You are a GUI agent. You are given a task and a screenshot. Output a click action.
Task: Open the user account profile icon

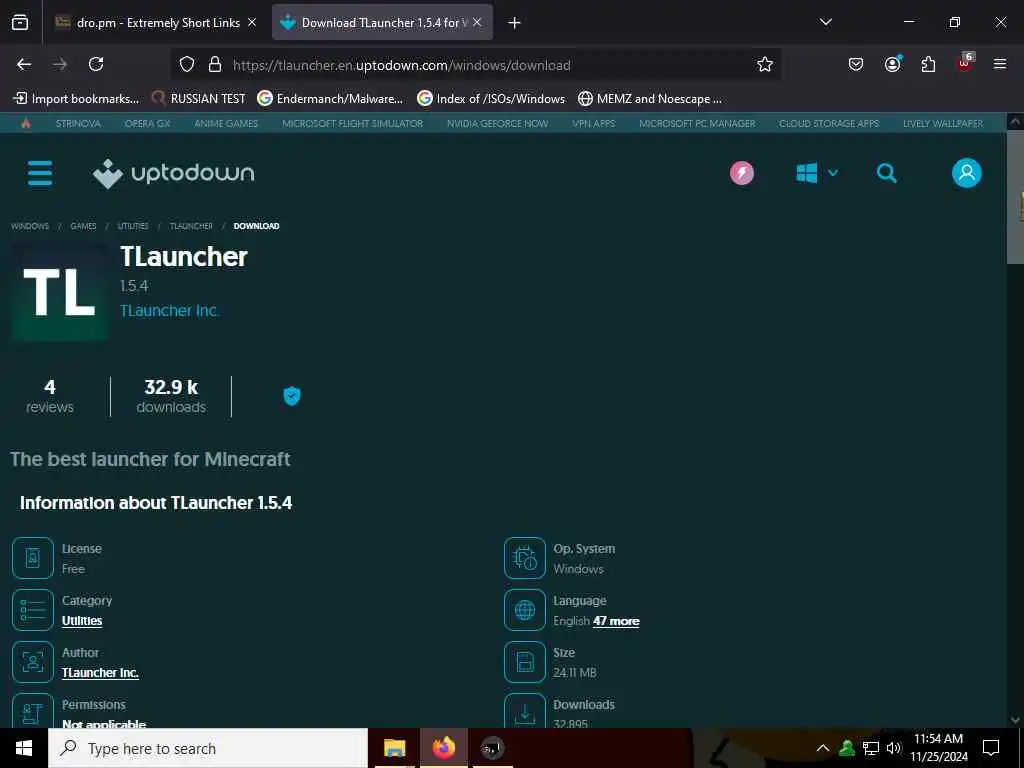pyautogui.click(x=967, y=173)
